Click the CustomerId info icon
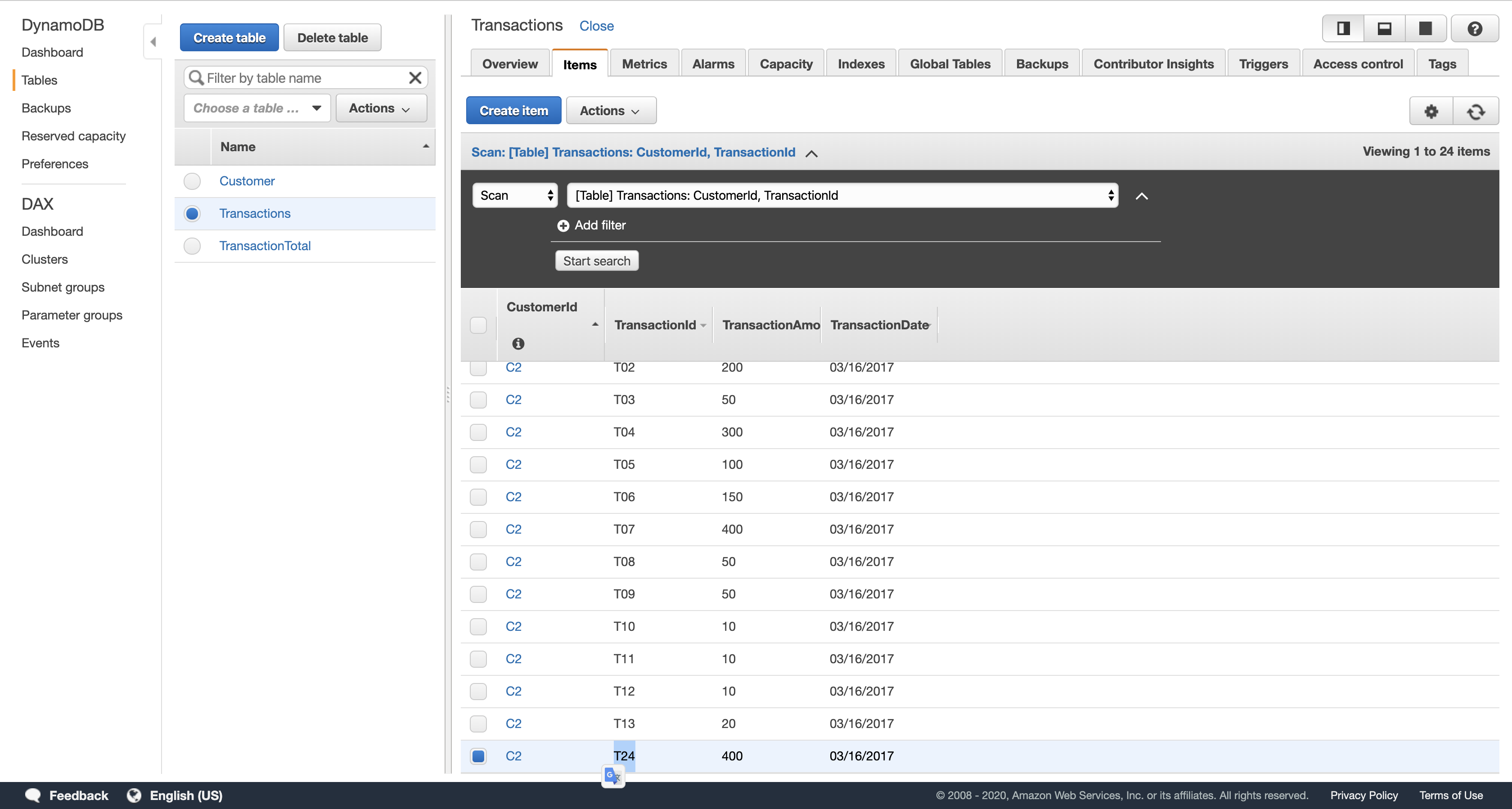 pos(517,344)
